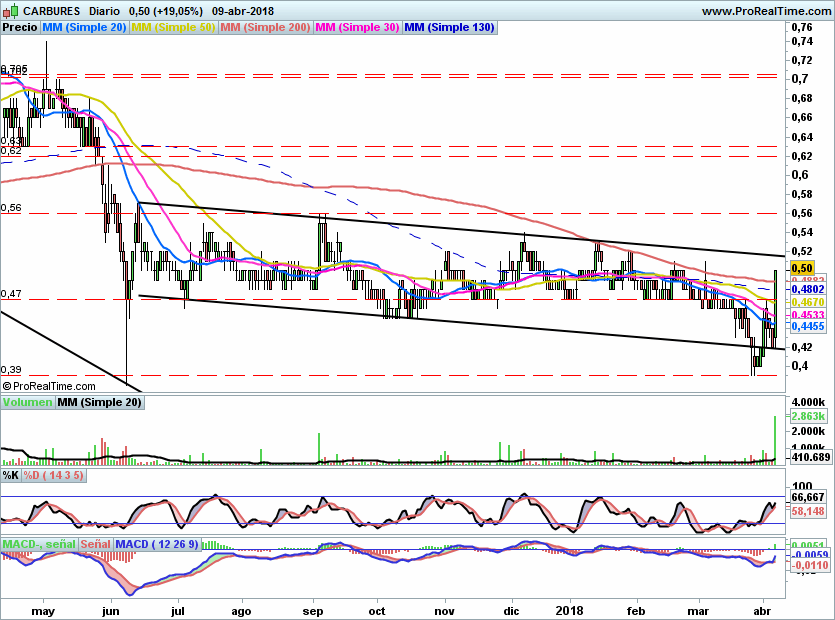Click the 0,6 price axis label

coord(799,175)
